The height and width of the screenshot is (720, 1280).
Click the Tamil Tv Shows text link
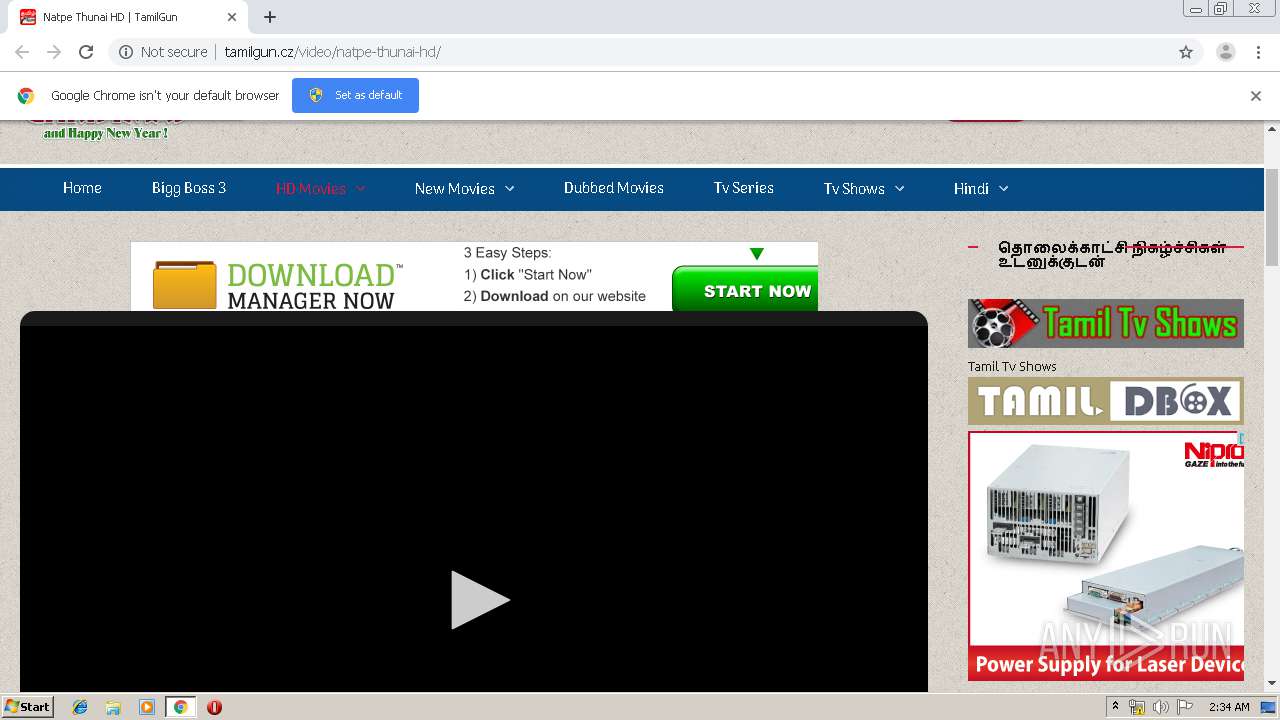point(1012,366)
